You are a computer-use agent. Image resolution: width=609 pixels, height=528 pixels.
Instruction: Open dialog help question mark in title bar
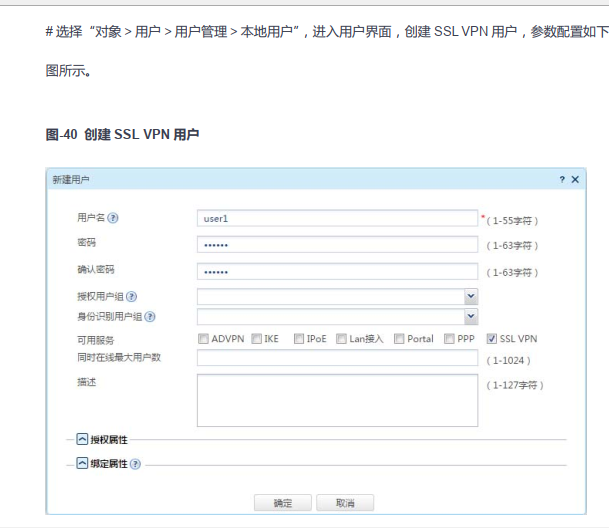tap(562, 179)
